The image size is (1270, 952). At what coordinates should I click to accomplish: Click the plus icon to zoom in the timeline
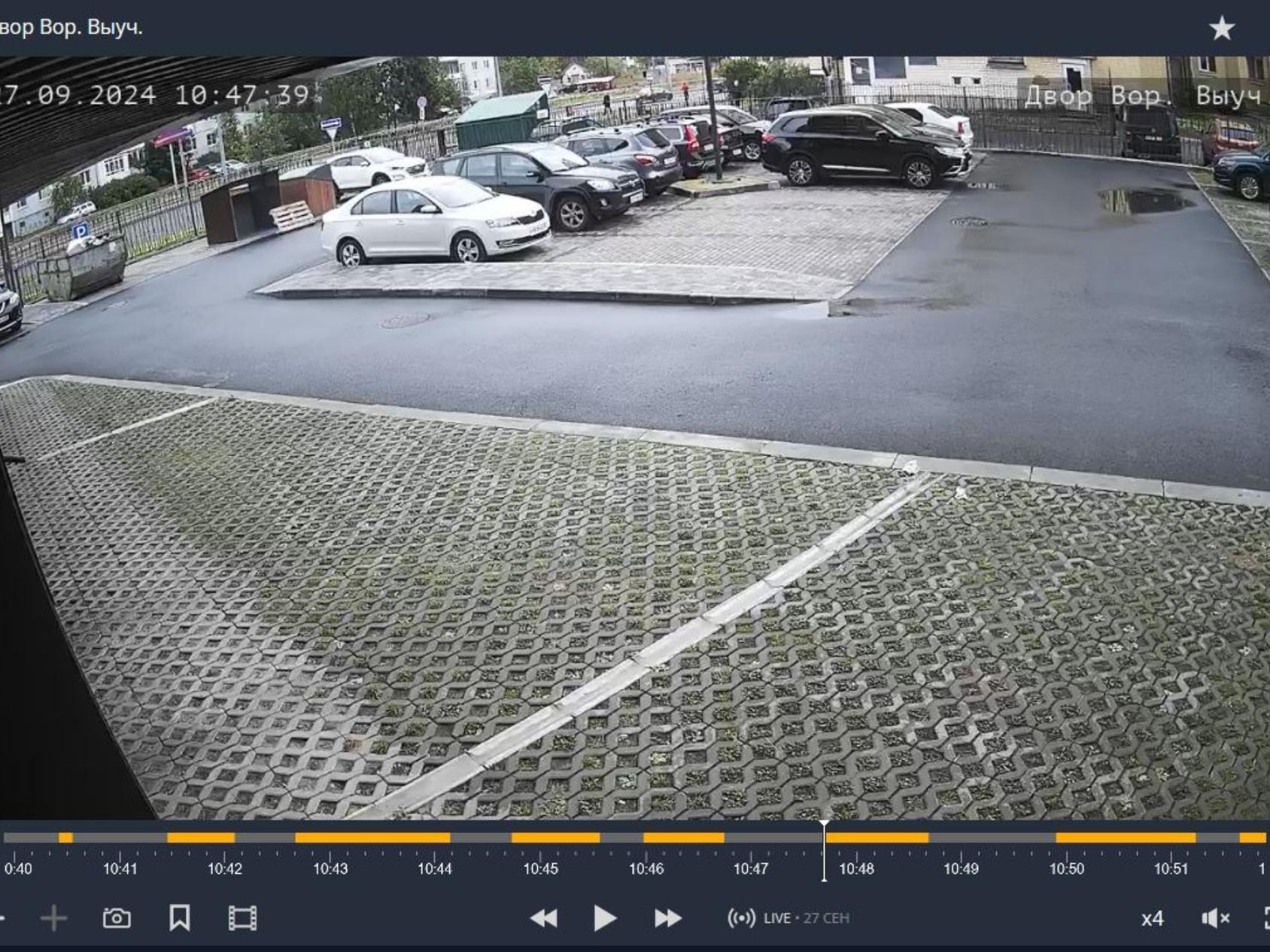pos(53,918)
